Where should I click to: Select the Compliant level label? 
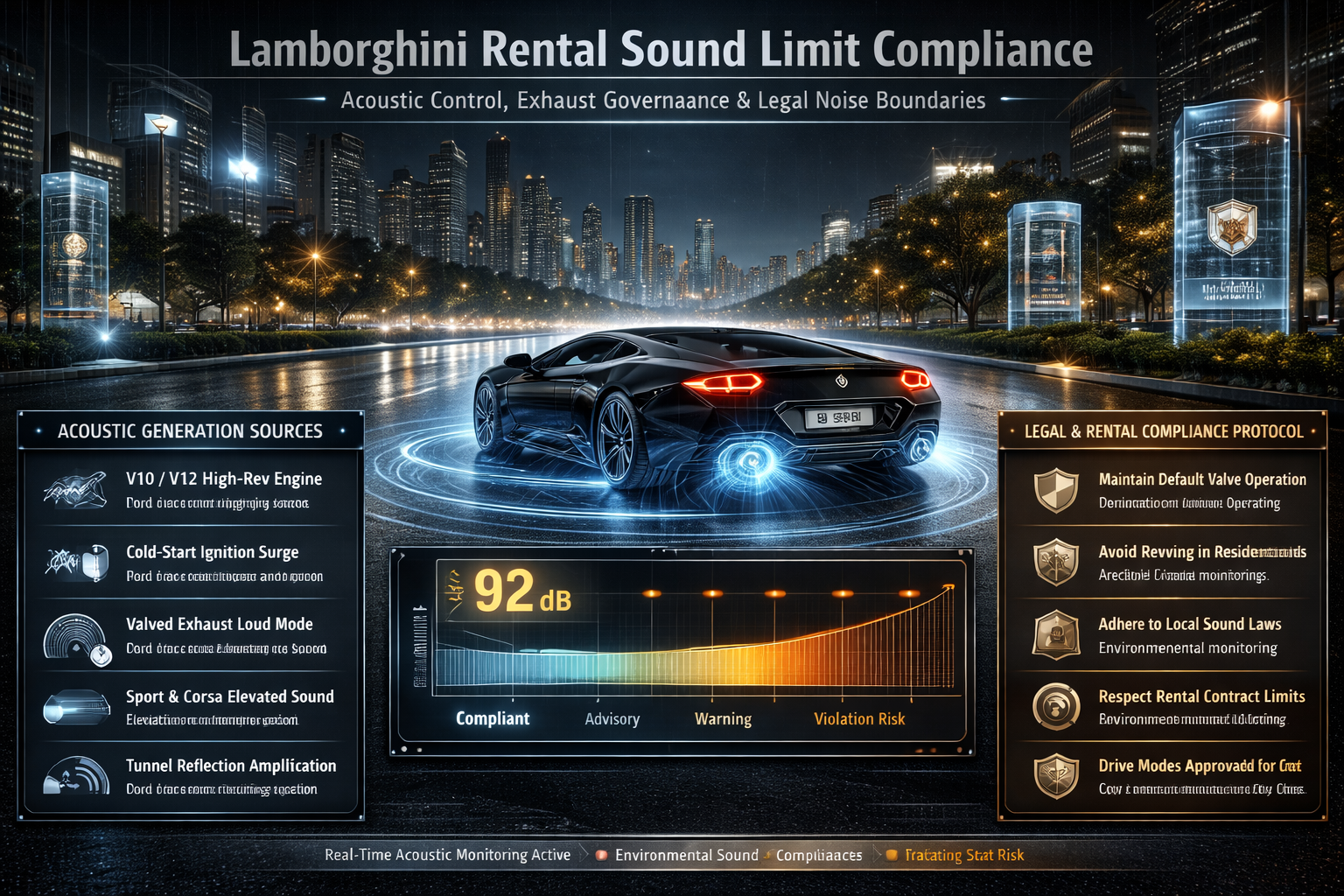(493, 718)
